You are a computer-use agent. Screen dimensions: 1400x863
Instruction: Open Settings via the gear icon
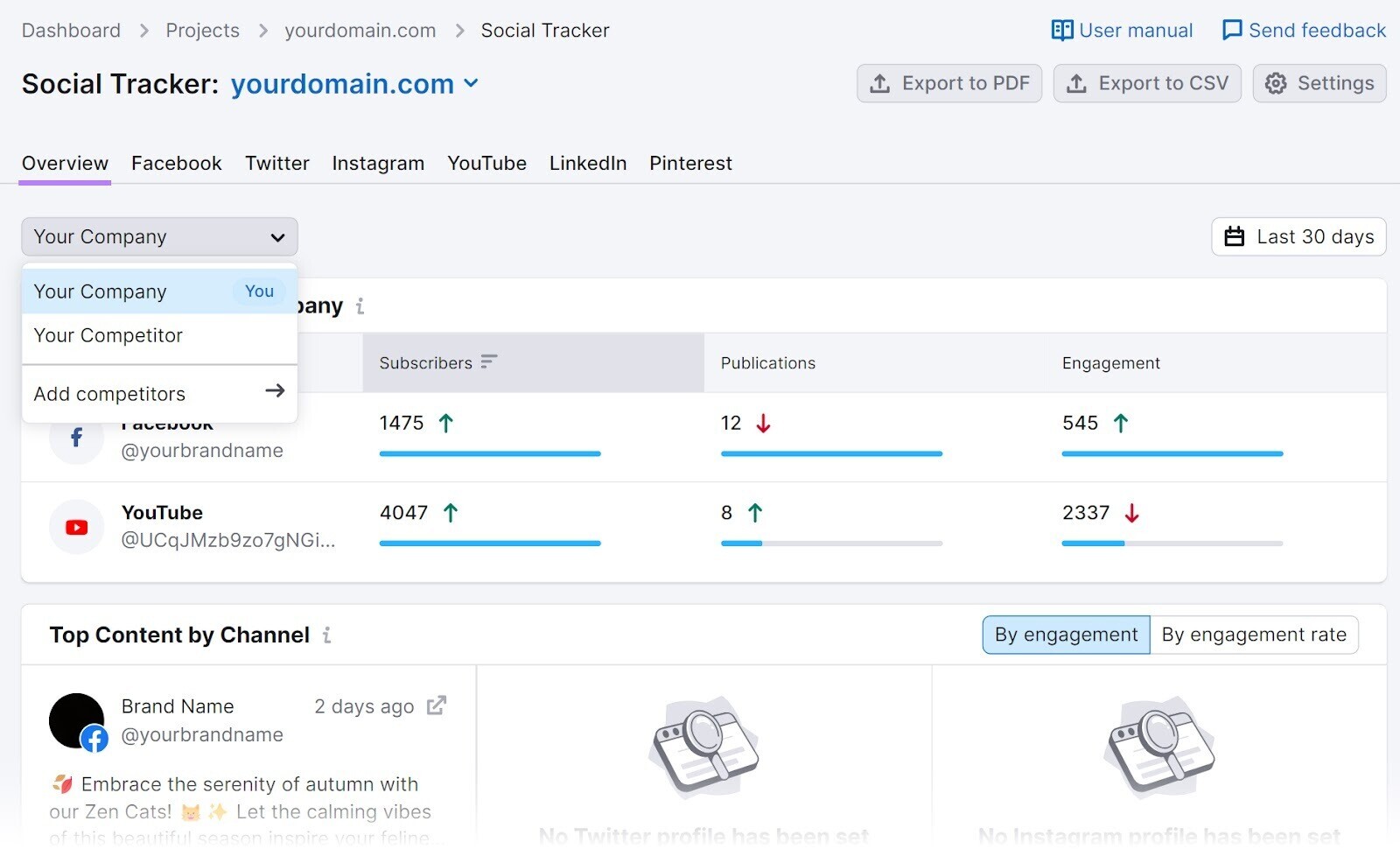click(1277, 83)
